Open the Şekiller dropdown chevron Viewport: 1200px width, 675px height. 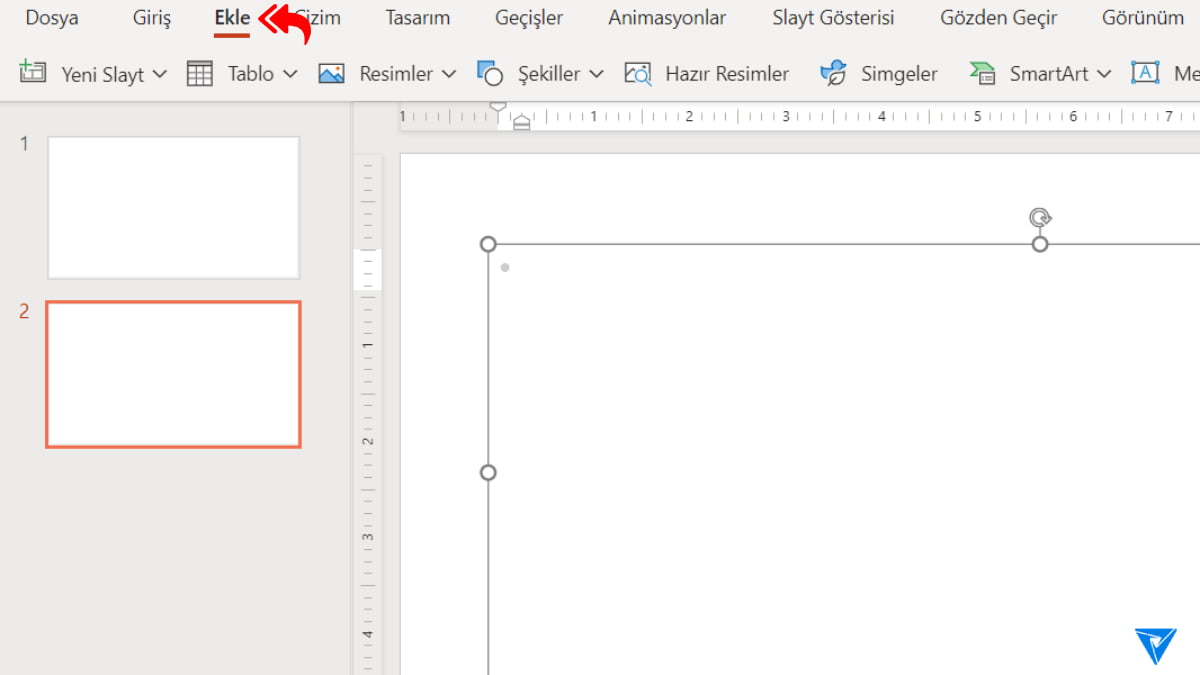(x=598, y=73)
